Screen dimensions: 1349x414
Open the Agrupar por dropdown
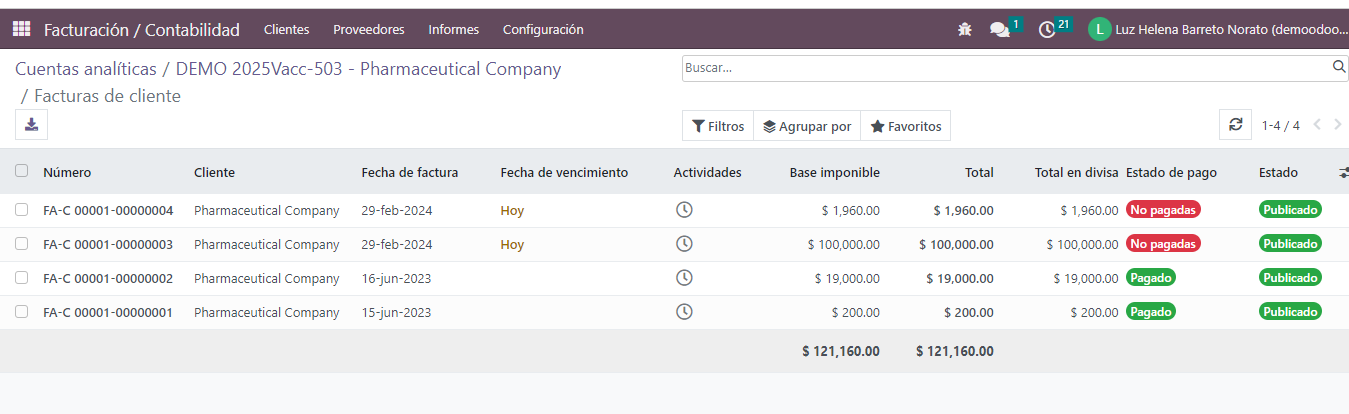click(806, 126)
